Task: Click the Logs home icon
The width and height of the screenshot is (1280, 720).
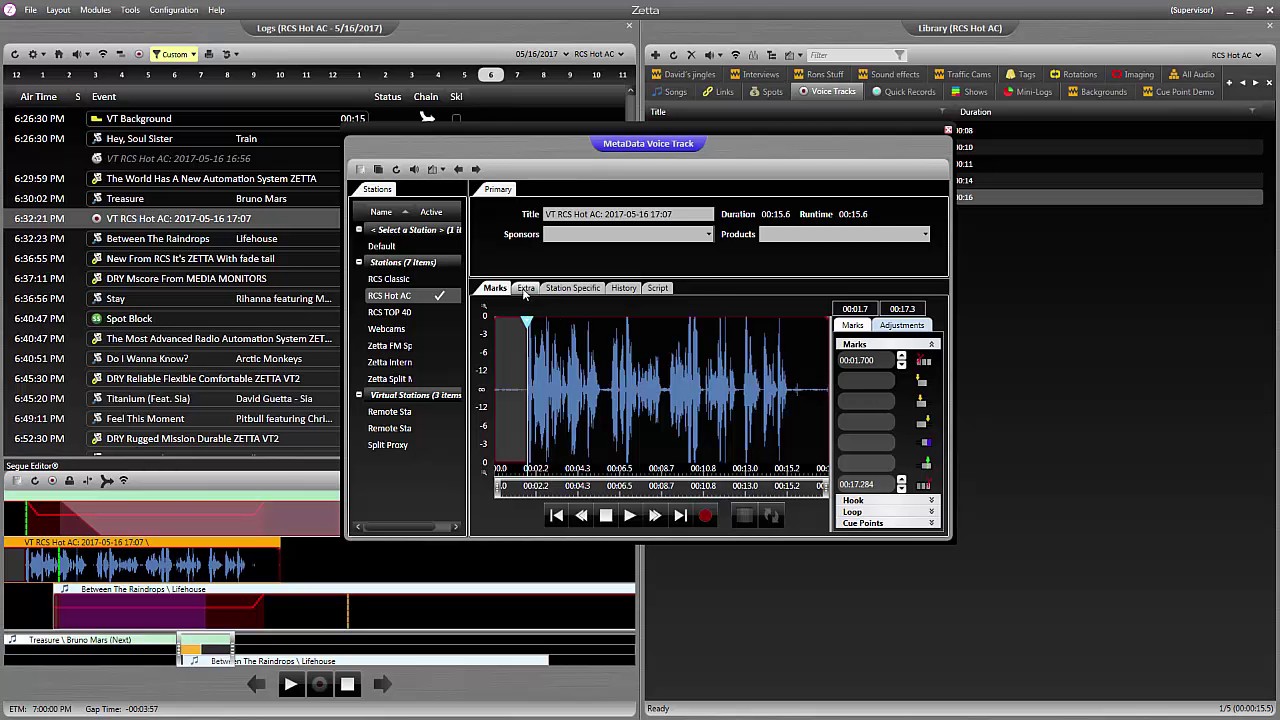Action: [58, 54]
